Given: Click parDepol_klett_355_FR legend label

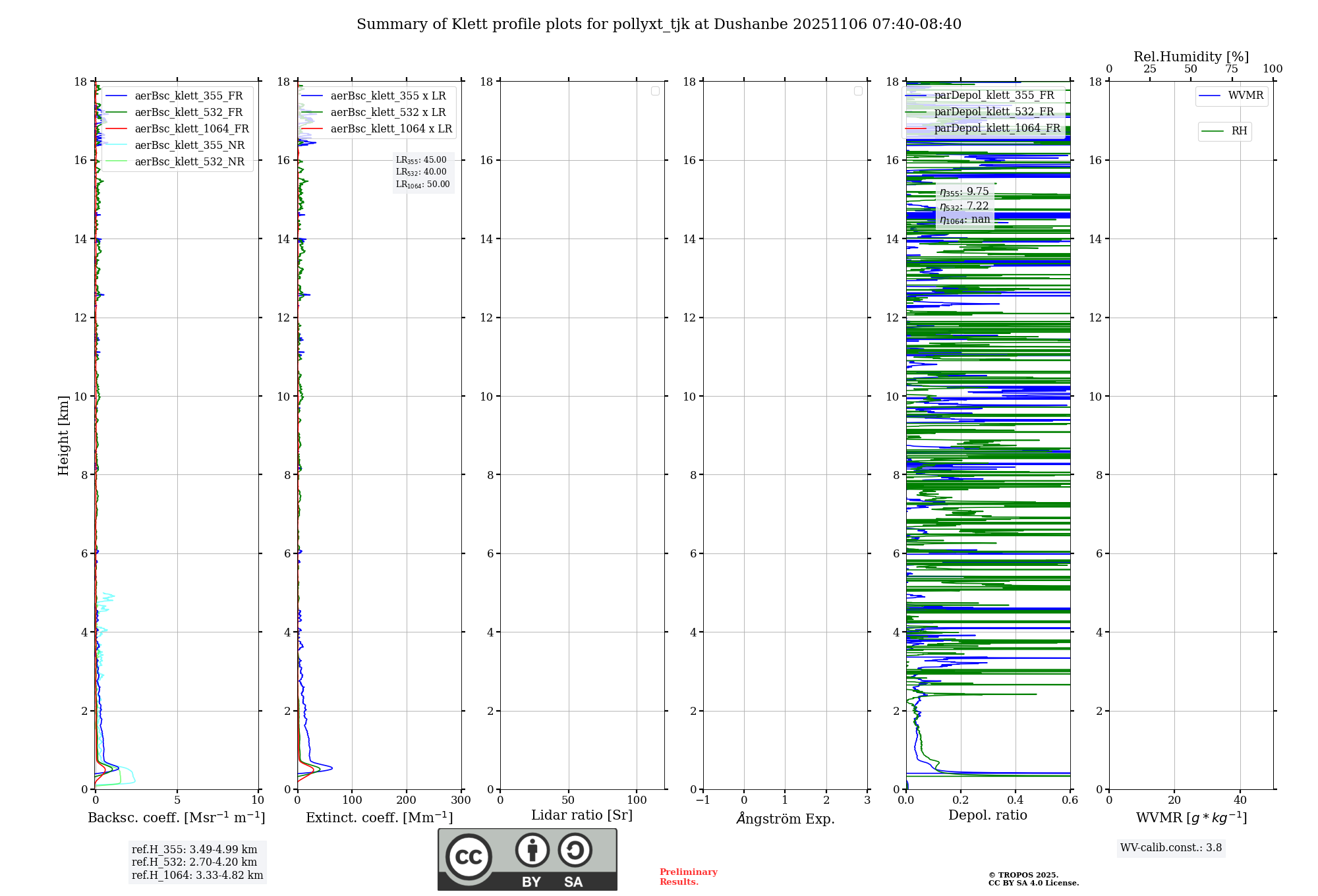Looking at the screenshot, I should [994, 96].
